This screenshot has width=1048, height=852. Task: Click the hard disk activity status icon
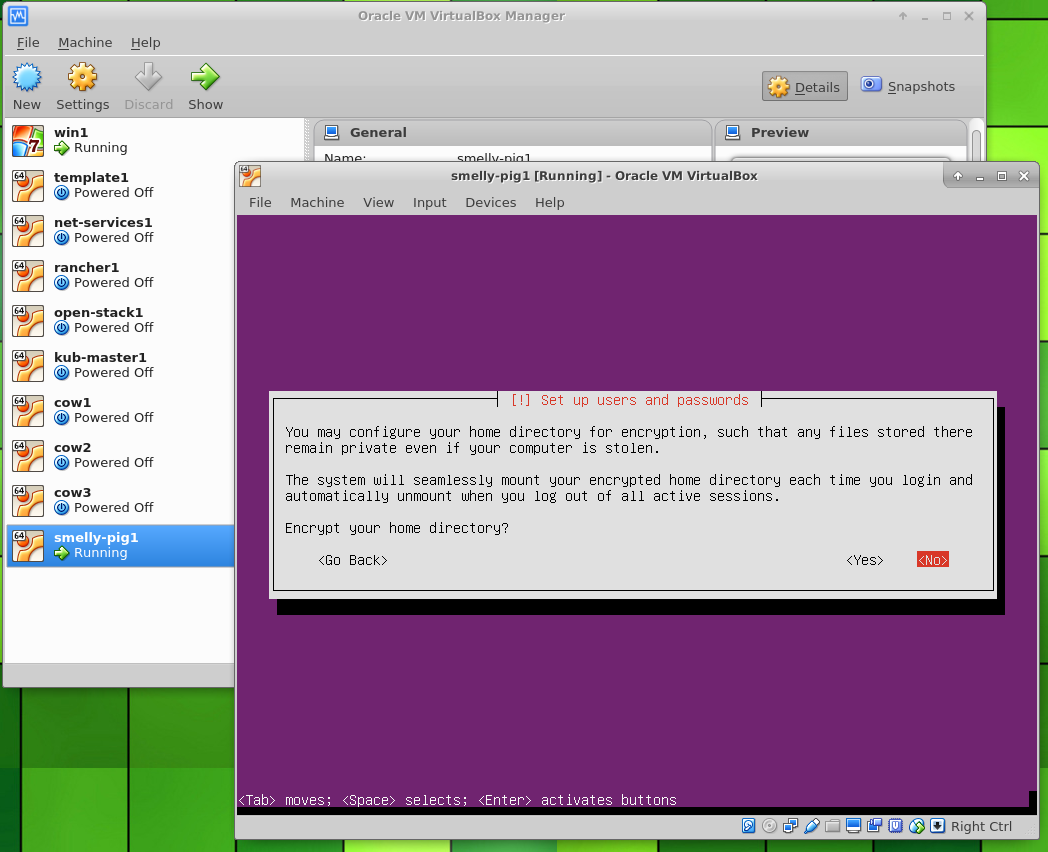(749, 826)
